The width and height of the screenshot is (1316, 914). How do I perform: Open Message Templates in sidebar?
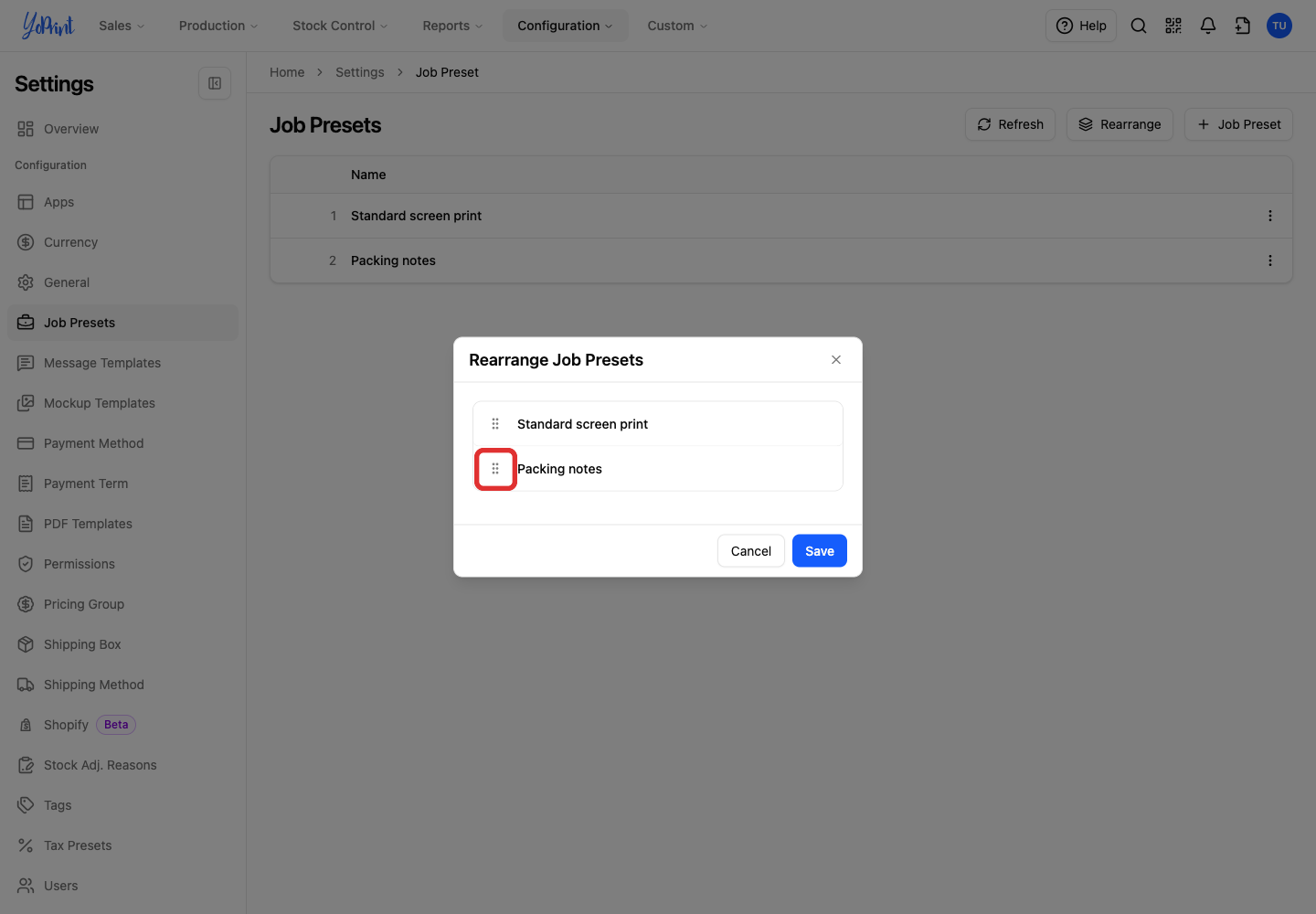point(122,363)
